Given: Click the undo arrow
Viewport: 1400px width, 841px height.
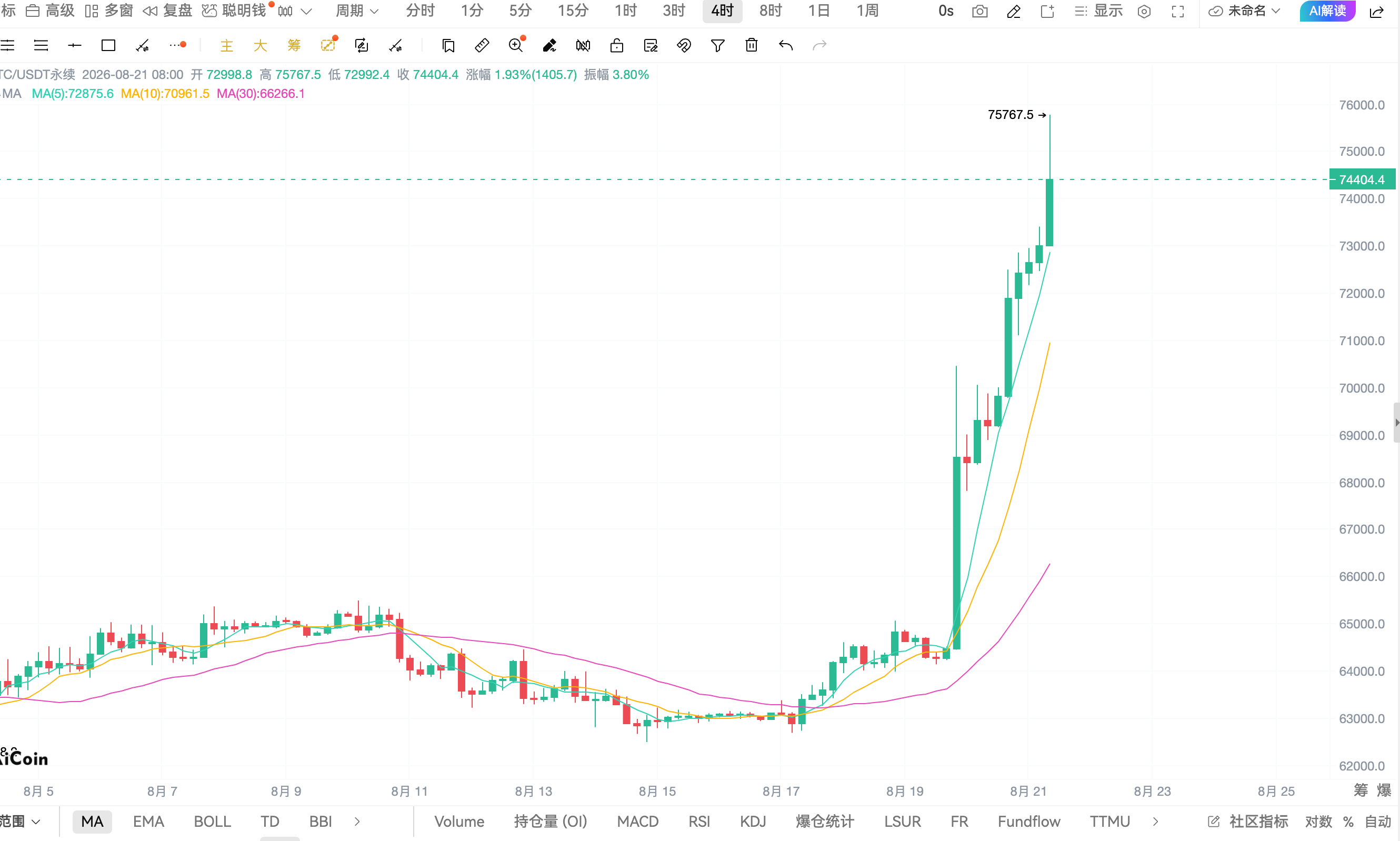Looking at the screenshot, I should coord(785,45).
